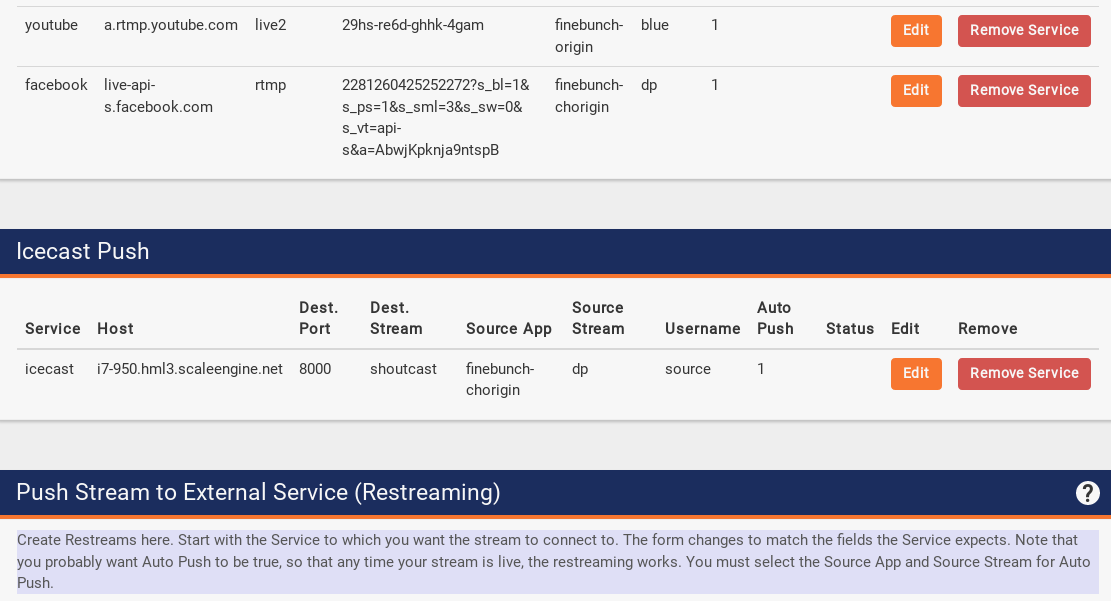1111x601 pixels.
Task: Edit the icecast push service
Action: 915,374
